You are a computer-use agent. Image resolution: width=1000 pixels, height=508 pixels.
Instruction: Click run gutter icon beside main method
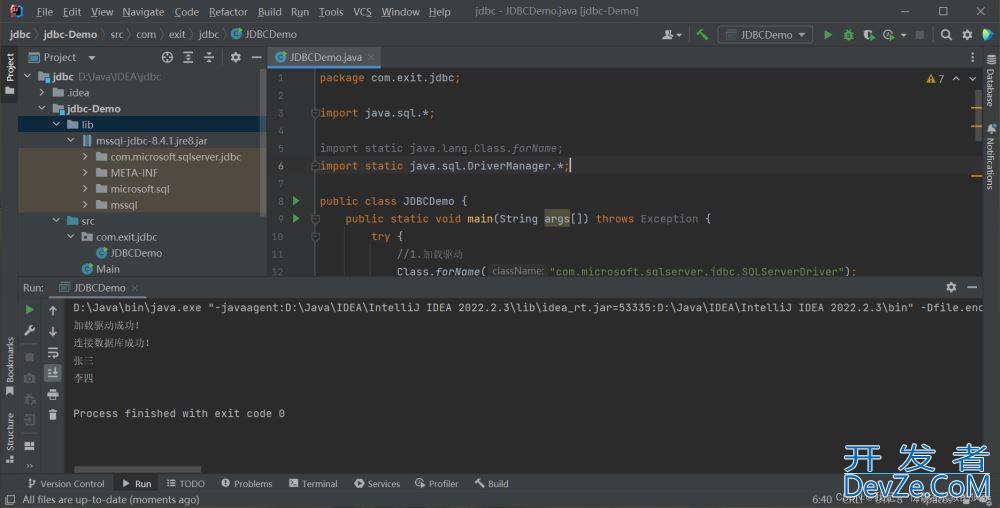[296, 219]
